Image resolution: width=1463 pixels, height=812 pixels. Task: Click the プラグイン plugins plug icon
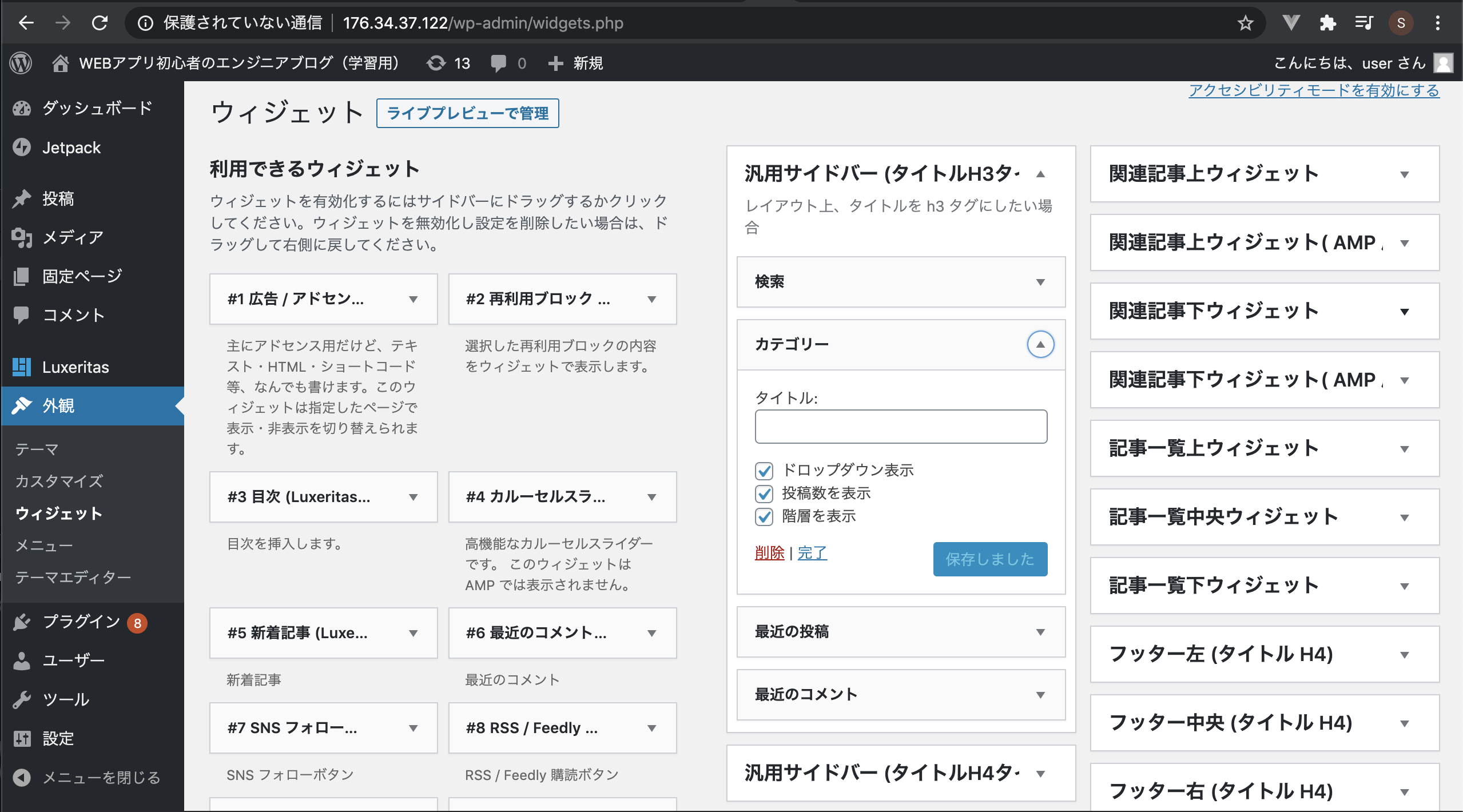click(x=22, y=622)
